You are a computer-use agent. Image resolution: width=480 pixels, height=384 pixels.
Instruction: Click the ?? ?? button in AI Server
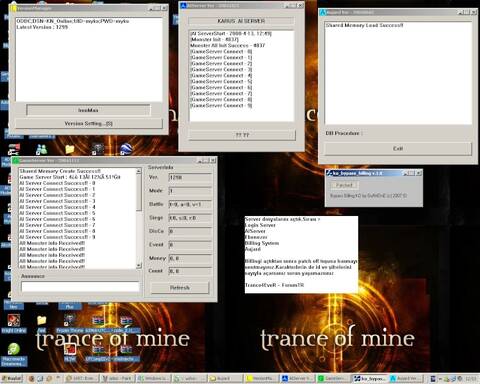242,135
